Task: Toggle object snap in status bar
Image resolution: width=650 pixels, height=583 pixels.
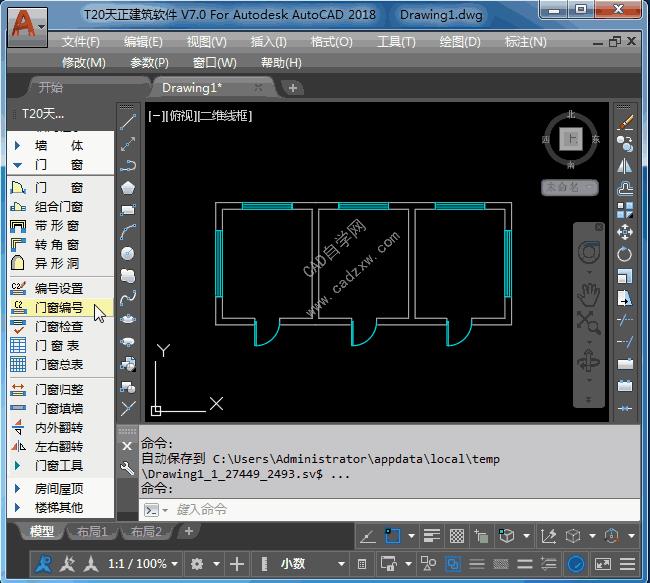Action: click(x=392, y=537)
